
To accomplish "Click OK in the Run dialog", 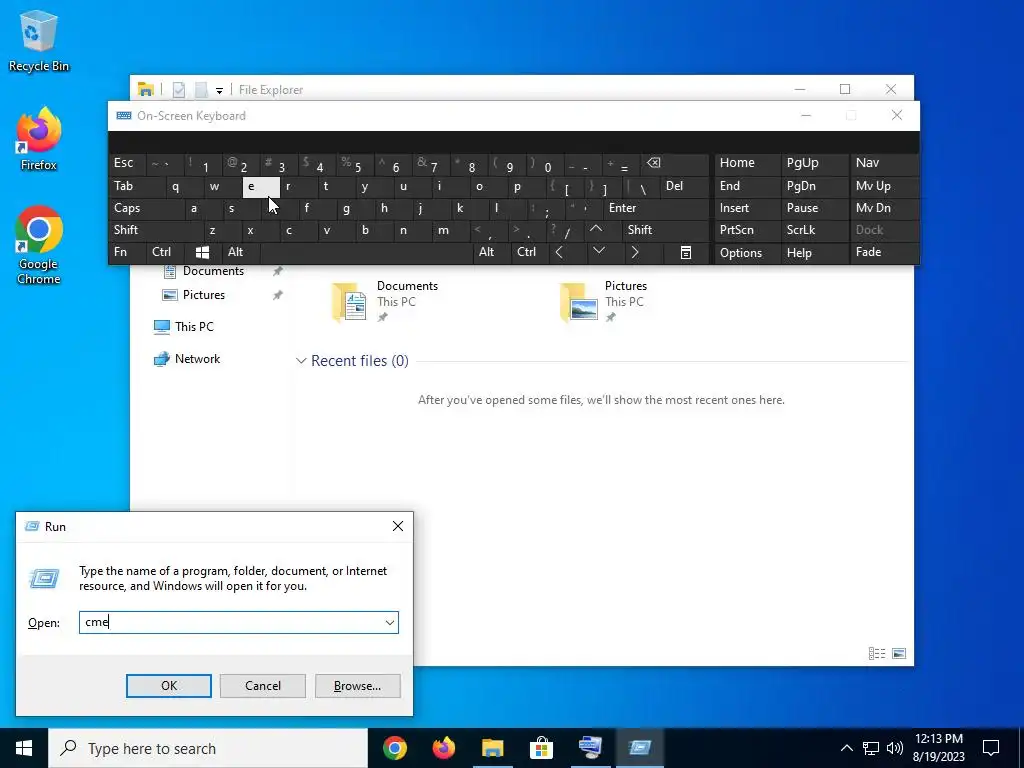I will coord(168,686).
